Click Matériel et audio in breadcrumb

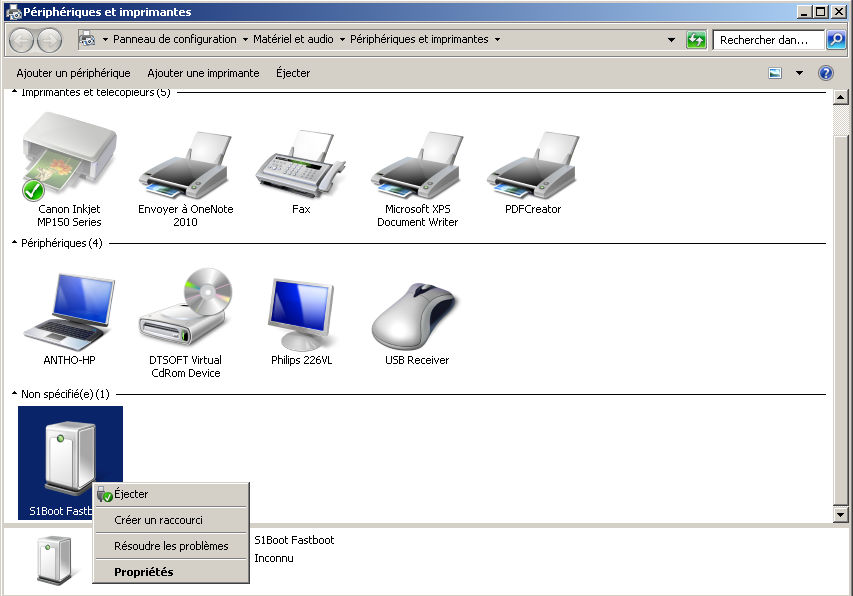point(293,39)
